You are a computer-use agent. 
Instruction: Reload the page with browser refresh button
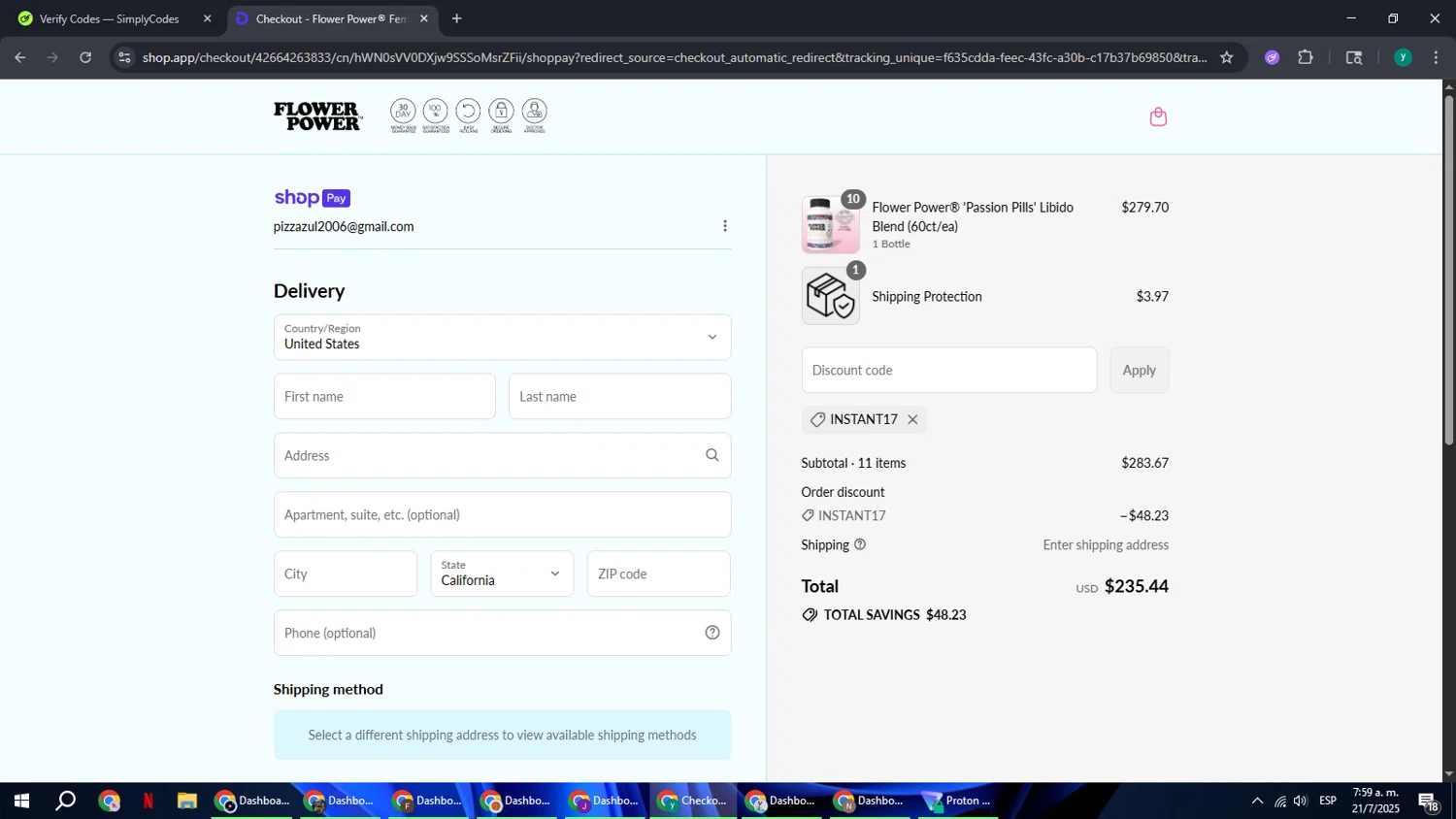click(85, 57)
